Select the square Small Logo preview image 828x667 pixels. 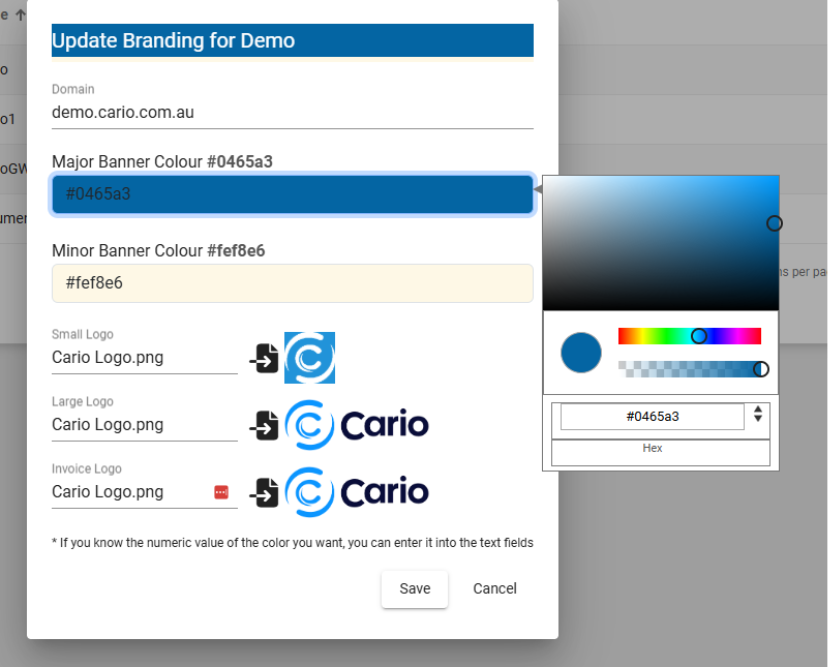click(309, 358)
